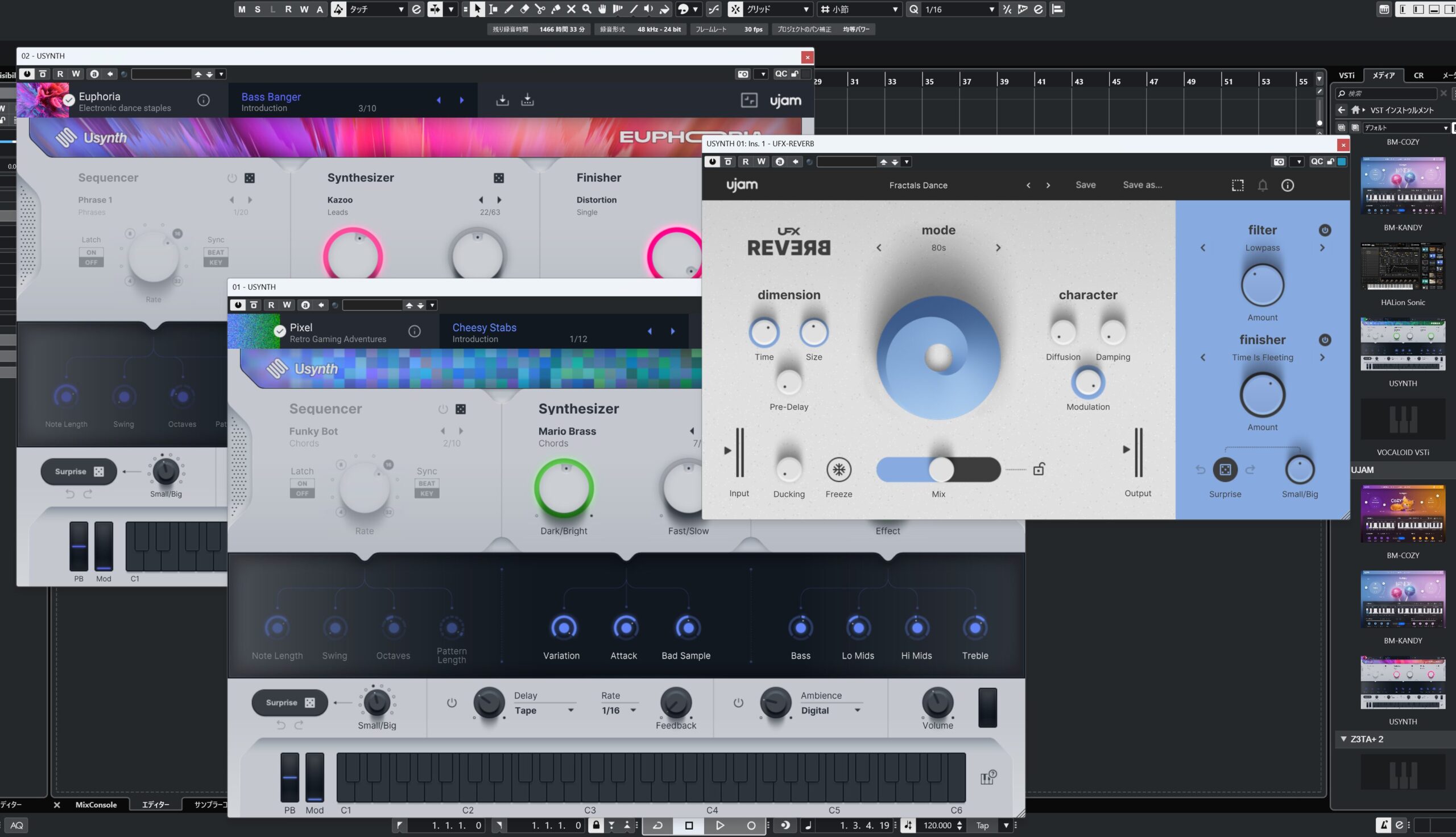Open the Ambience Digital dropdown
Screen dimensions: 1456x837
point(857,711)
